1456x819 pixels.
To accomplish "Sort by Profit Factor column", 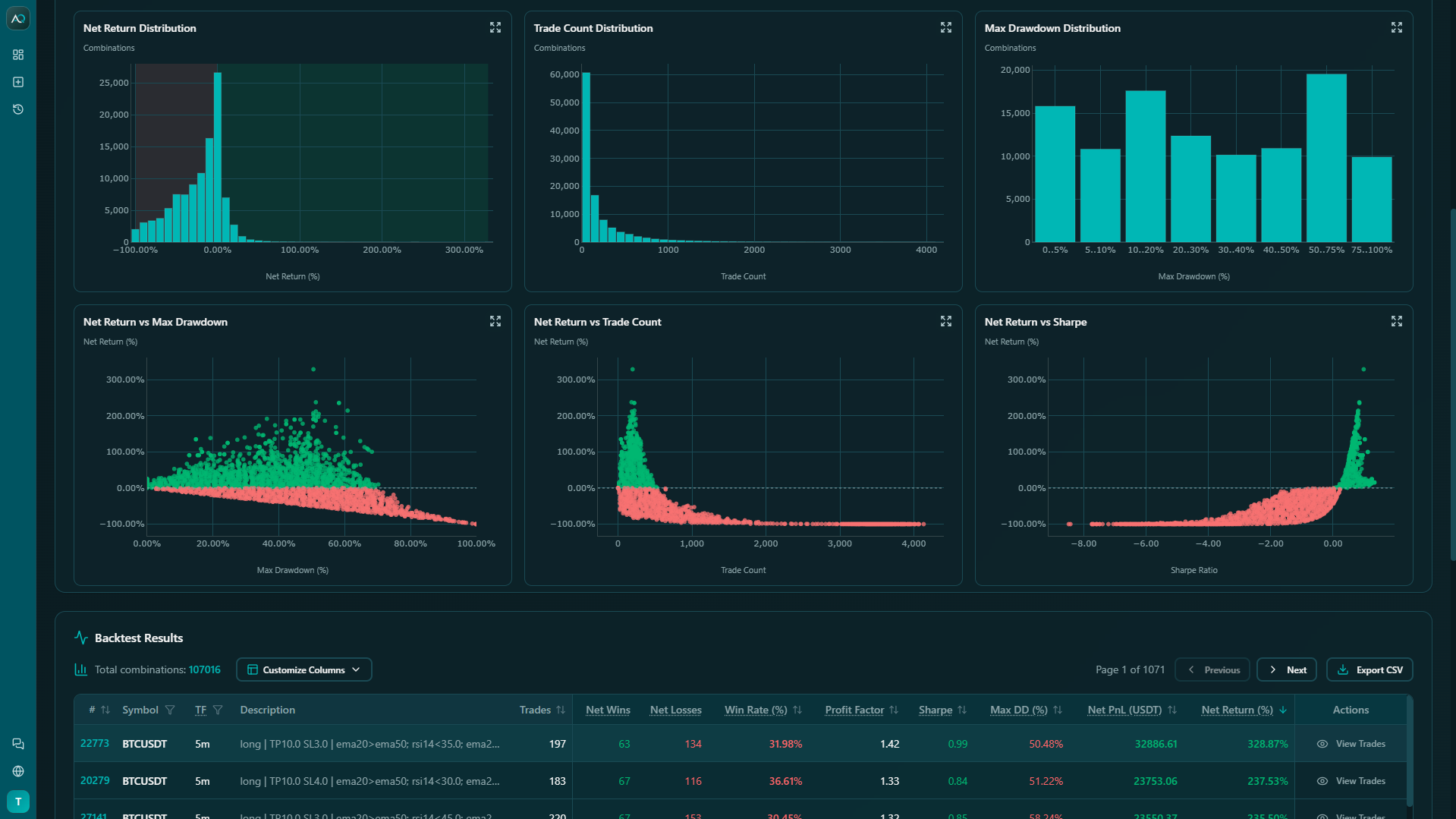I will click(894, 710).
